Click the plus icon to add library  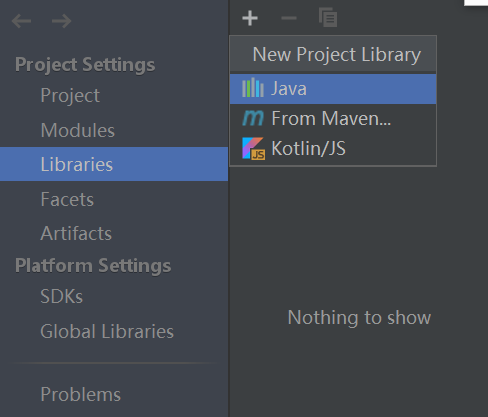[x=250, y=18]
